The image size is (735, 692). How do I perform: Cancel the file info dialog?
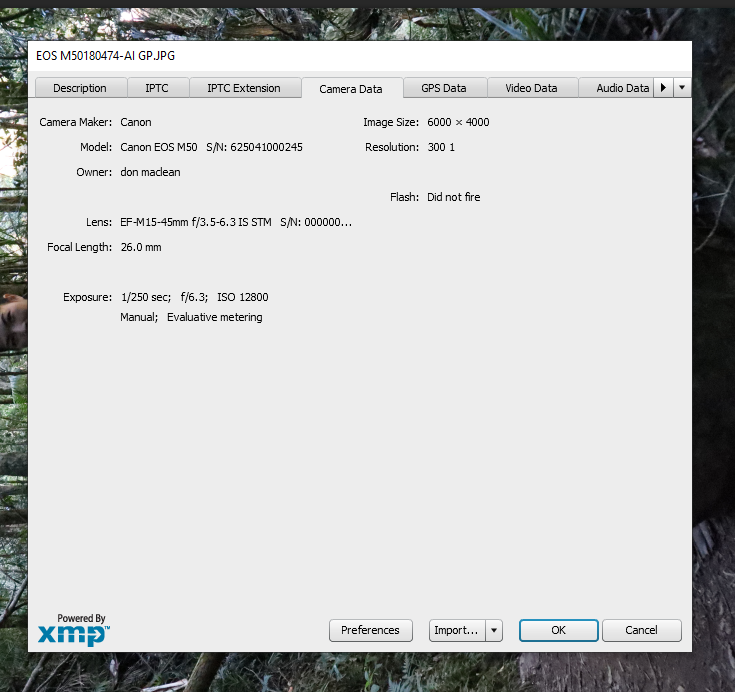(x=641, y=630)
